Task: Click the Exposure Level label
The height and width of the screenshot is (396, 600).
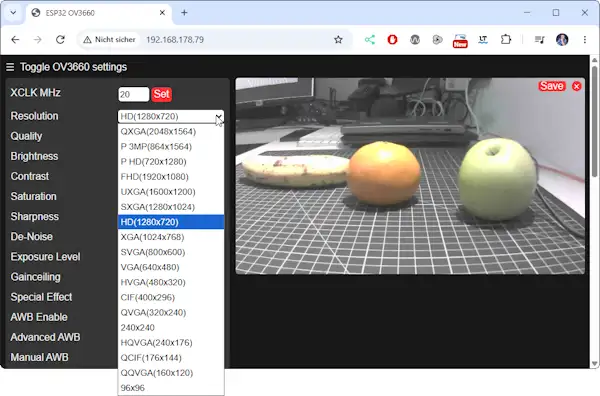Action: tap(45, 257)
